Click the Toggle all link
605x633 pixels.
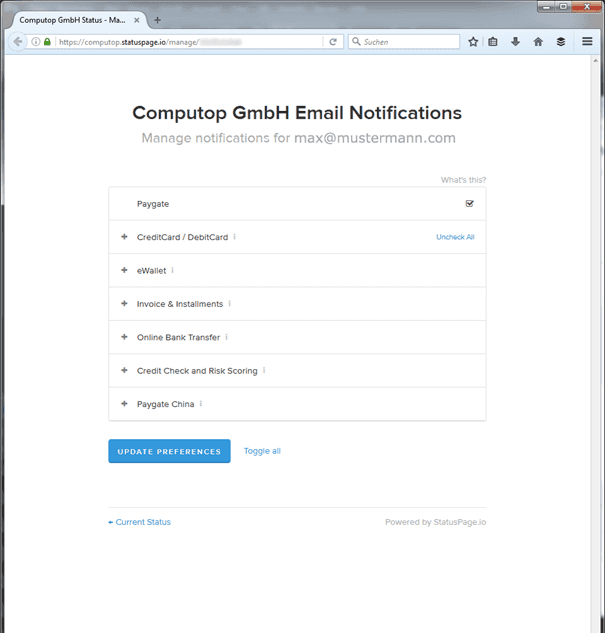(x=262, y=451)
